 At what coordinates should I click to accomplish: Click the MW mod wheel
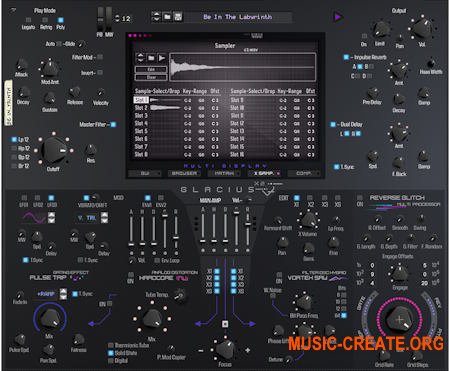(x=109, y=18)
